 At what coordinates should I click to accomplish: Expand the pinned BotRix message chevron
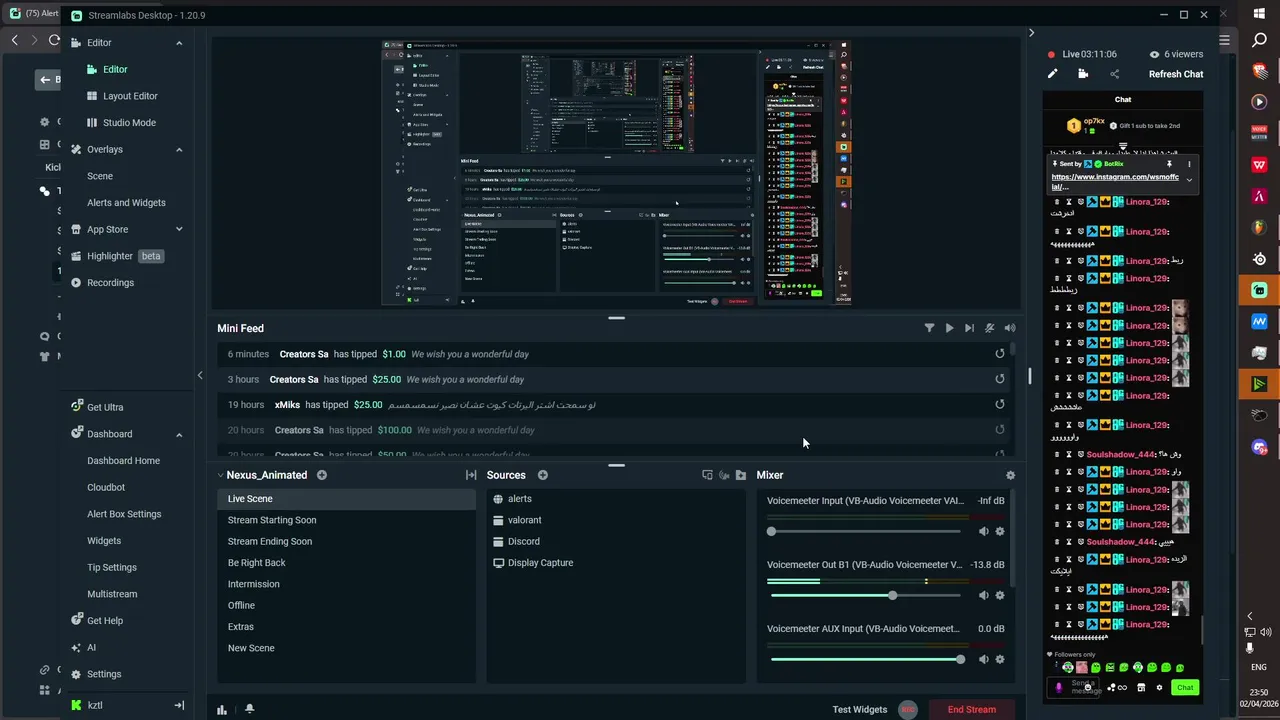[x=1189, y=180]
